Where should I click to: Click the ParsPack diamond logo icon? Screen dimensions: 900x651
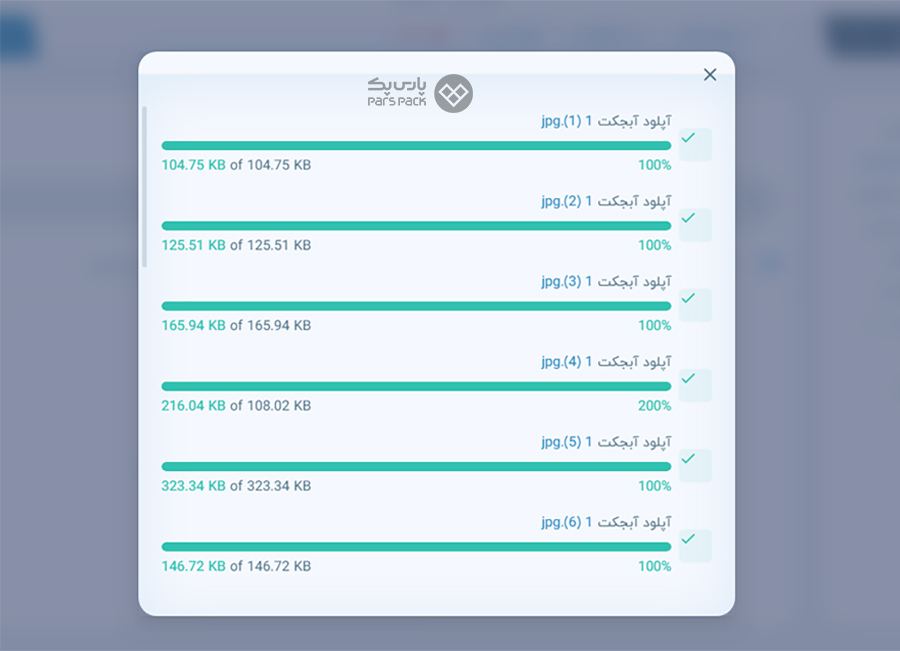pyautogui.click(x=453, y=93)
